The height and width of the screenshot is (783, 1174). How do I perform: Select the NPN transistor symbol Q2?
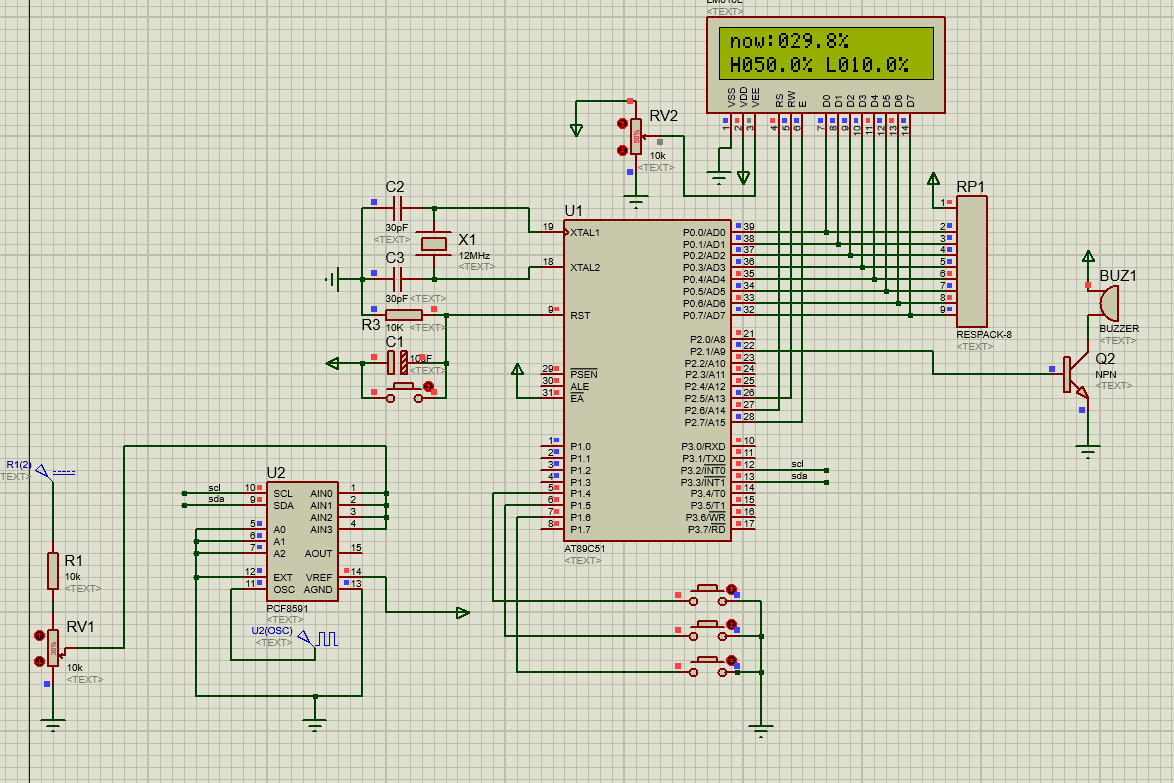[1075, 374]
